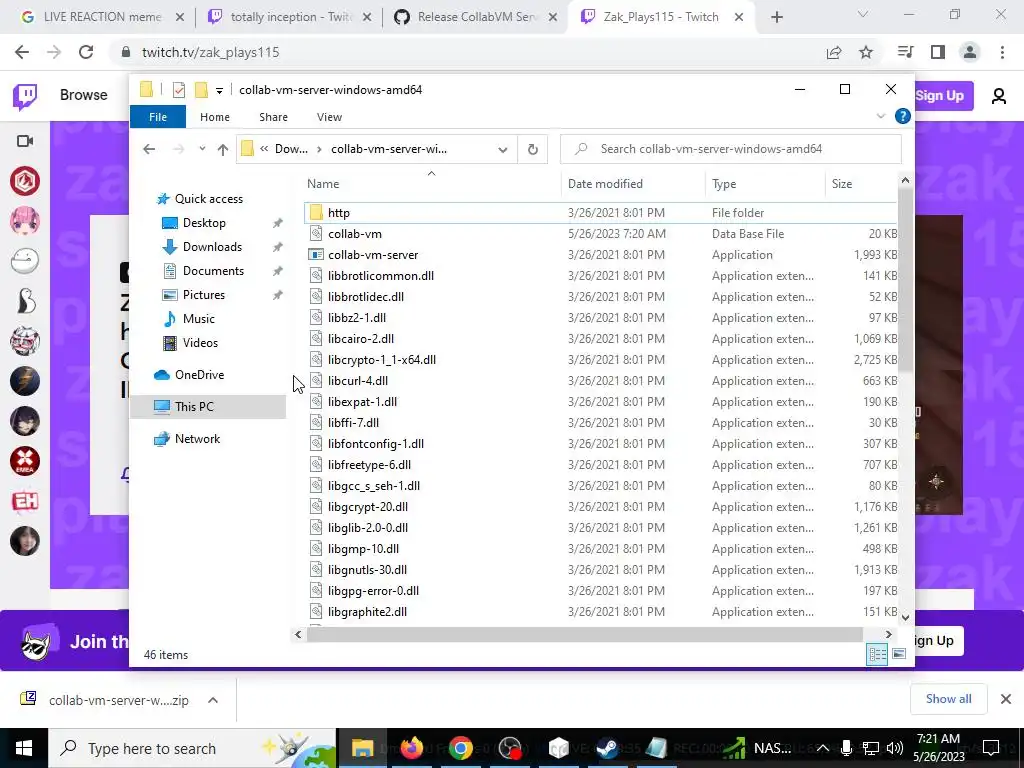This screenshot has height=768, width=1024.
Task: Switch Explorer to details view icon
Action: tap(877, 654)
